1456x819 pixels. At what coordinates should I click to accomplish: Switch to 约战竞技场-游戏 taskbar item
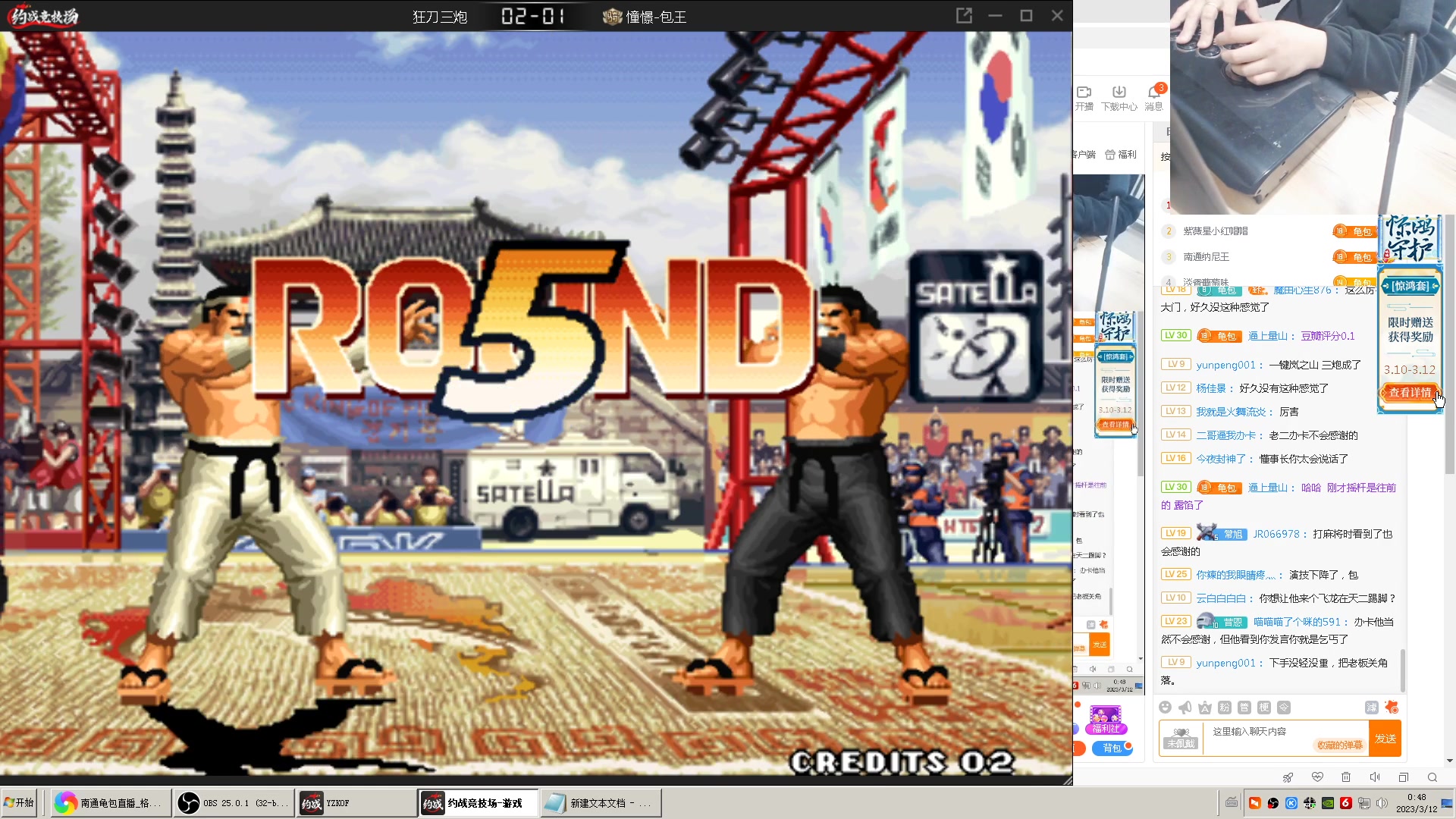[478, 803]
